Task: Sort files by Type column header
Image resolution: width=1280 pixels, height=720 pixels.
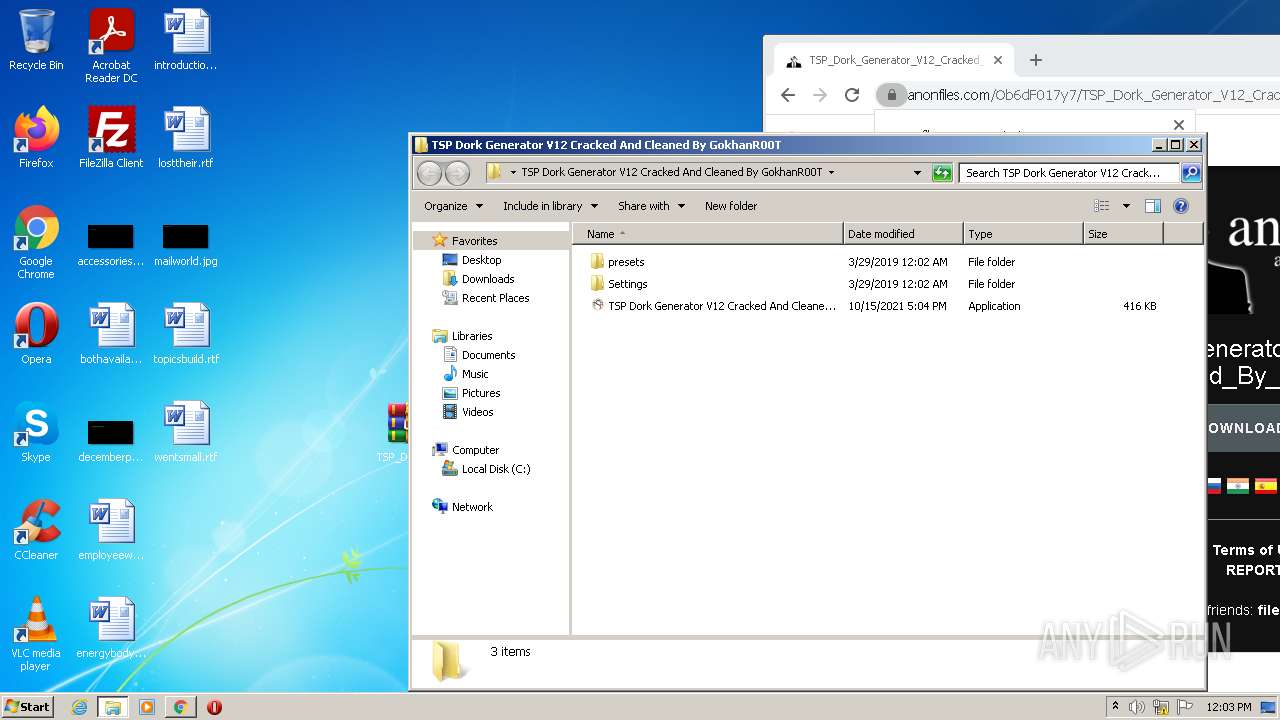Action: (1023, 234)
